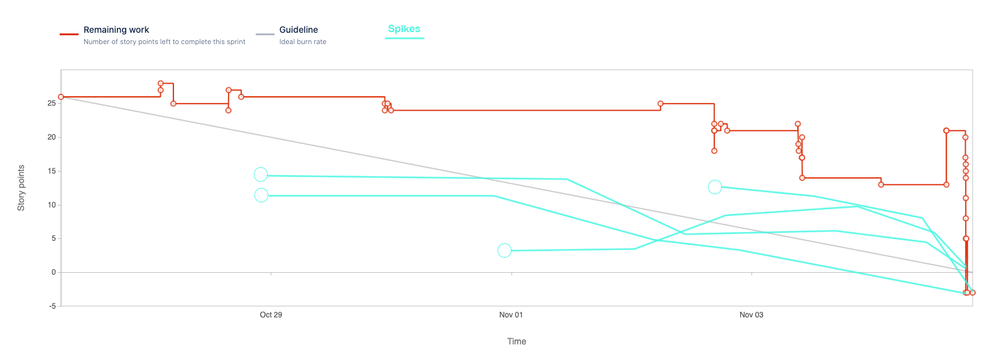Select the lower cyan spike circle near Oct 29
The image size is (999, 364).
(261, 195)
